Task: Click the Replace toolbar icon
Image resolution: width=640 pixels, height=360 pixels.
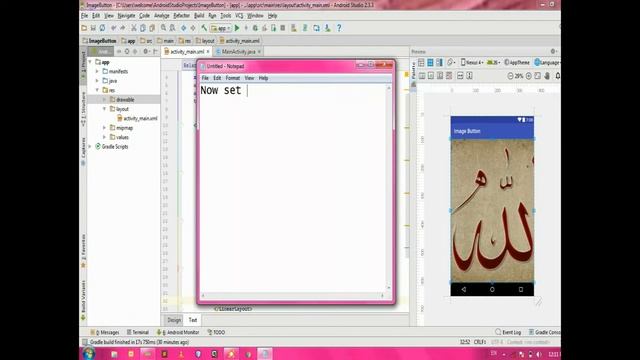Action: [172, 28]
